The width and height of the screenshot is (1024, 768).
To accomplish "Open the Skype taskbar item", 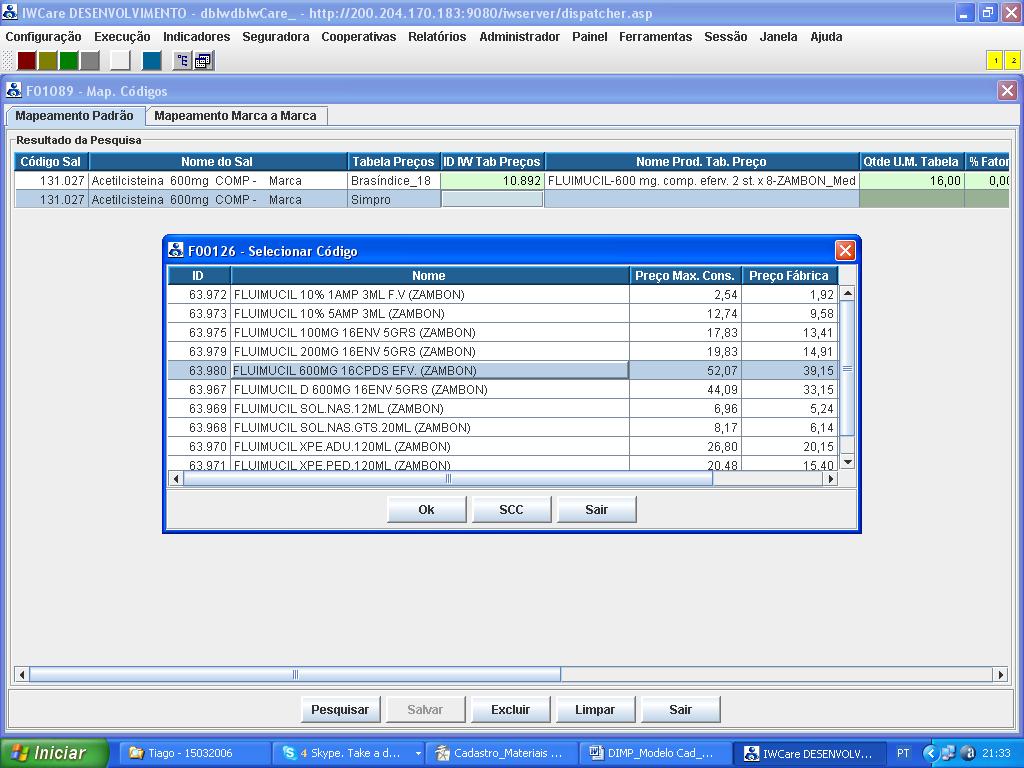I will [349, 753].
